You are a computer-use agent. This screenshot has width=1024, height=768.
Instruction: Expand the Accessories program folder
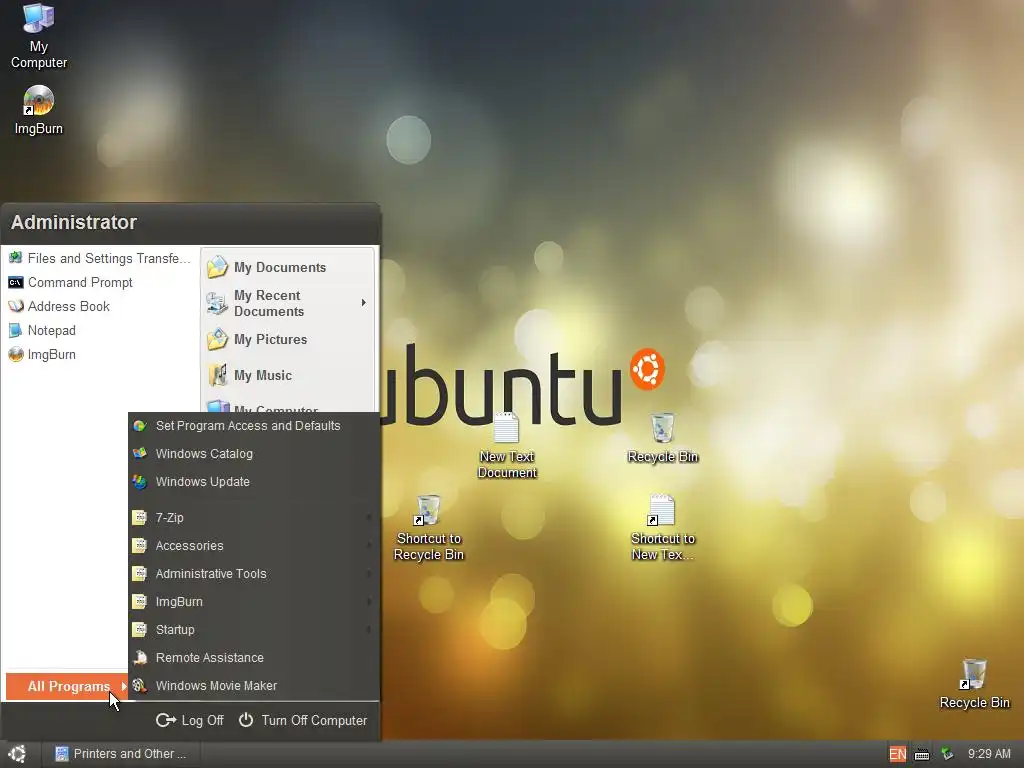click(x=253, y=545)
